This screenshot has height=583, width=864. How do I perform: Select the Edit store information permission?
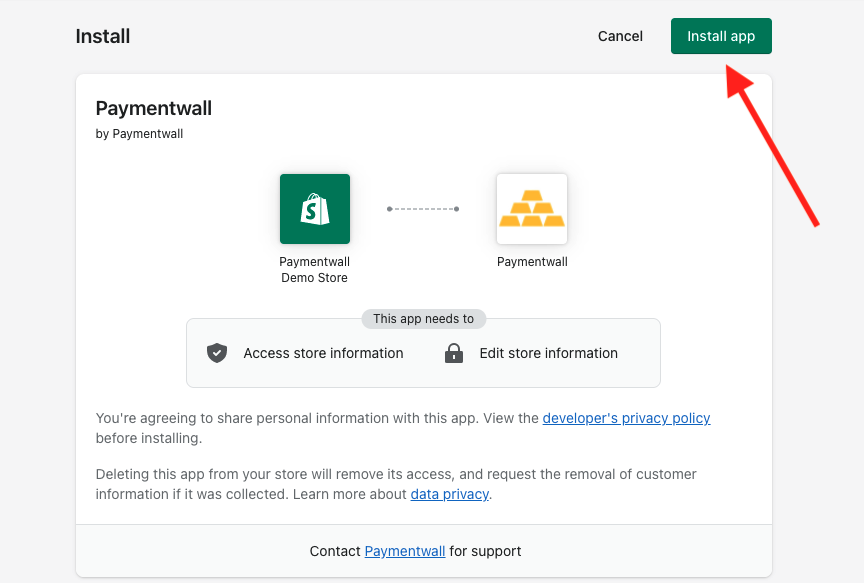pyautogui.click(x=548, y=353)
